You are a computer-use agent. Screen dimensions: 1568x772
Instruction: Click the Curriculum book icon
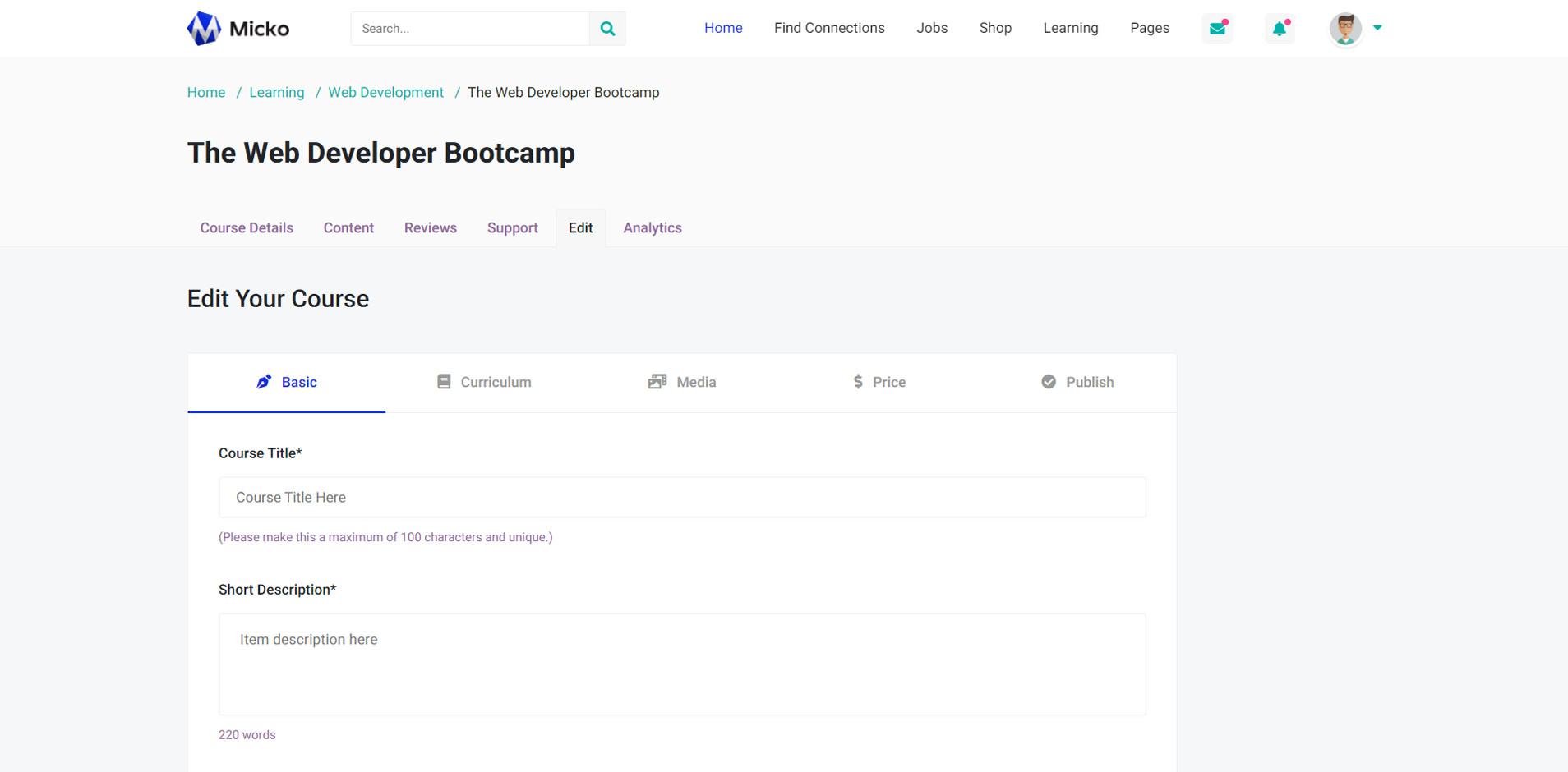click(x=444, y=382)
